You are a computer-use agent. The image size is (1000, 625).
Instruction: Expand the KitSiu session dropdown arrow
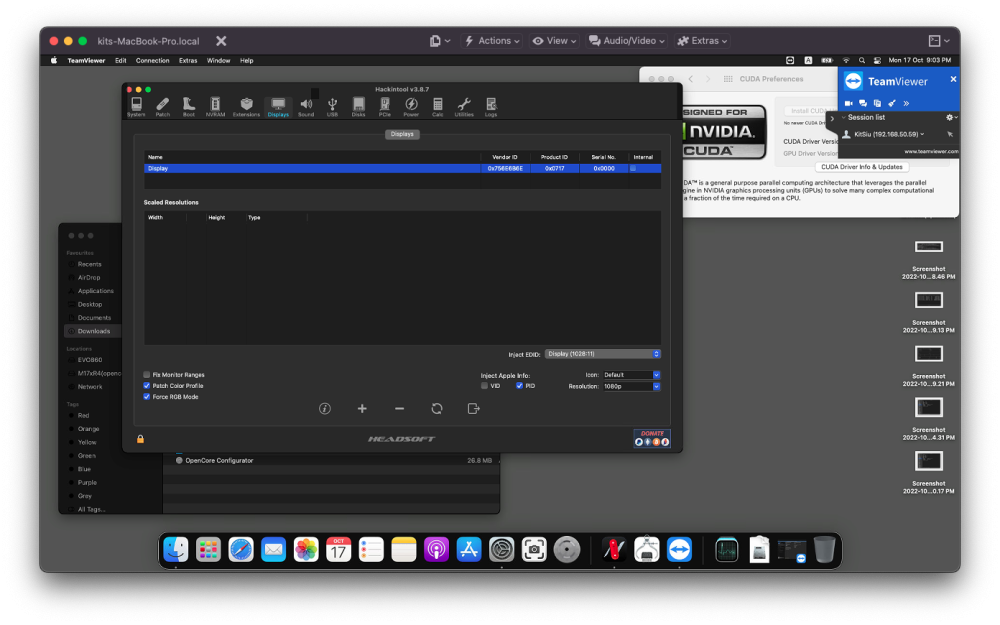[x=922, y=135]
